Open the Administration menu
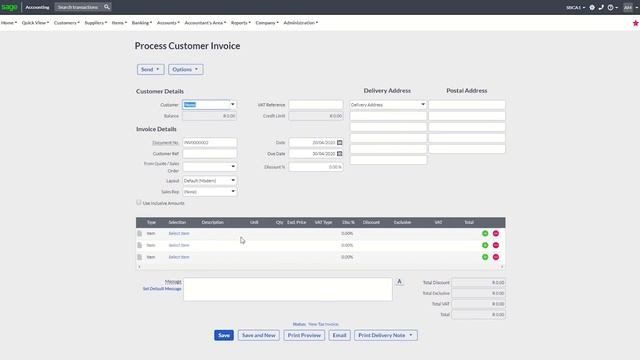The image size is (640, 360). tap(301, 23)
